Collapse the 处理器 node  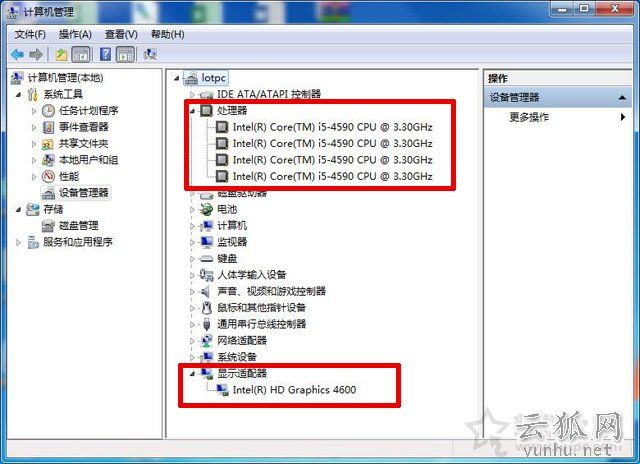pyautogui.click(x=193, y=111)
